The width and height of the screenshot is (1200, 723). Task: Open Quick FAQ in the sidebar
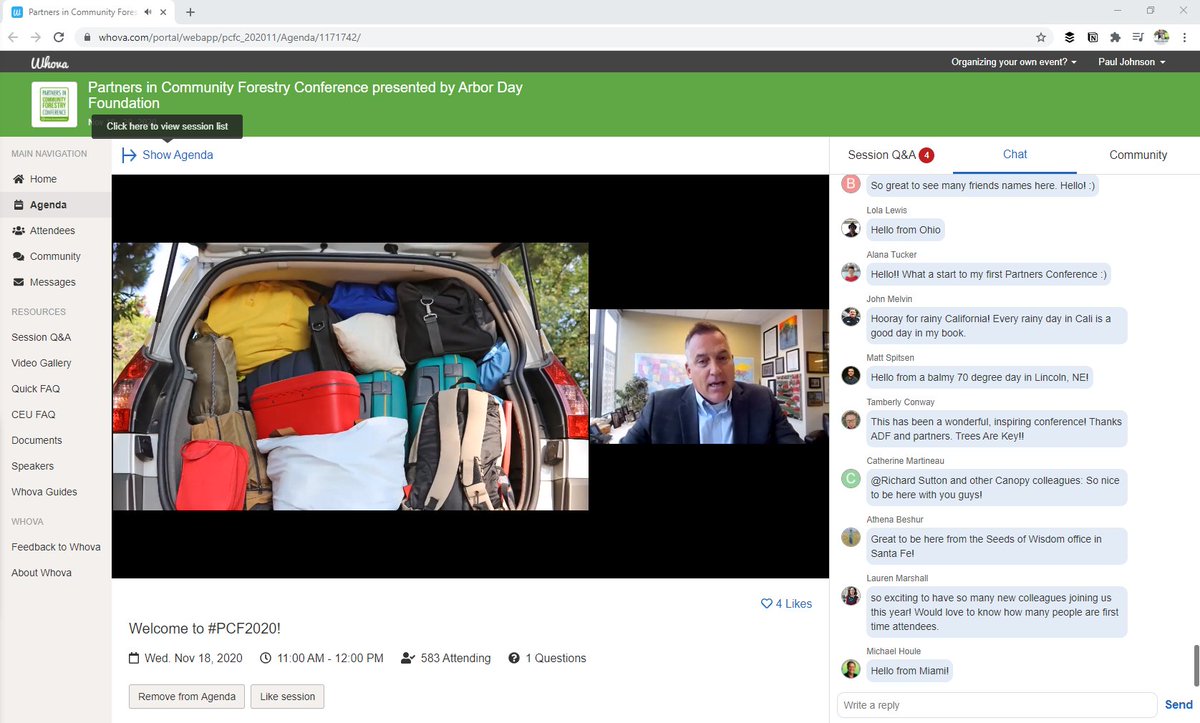click(37, 389)
